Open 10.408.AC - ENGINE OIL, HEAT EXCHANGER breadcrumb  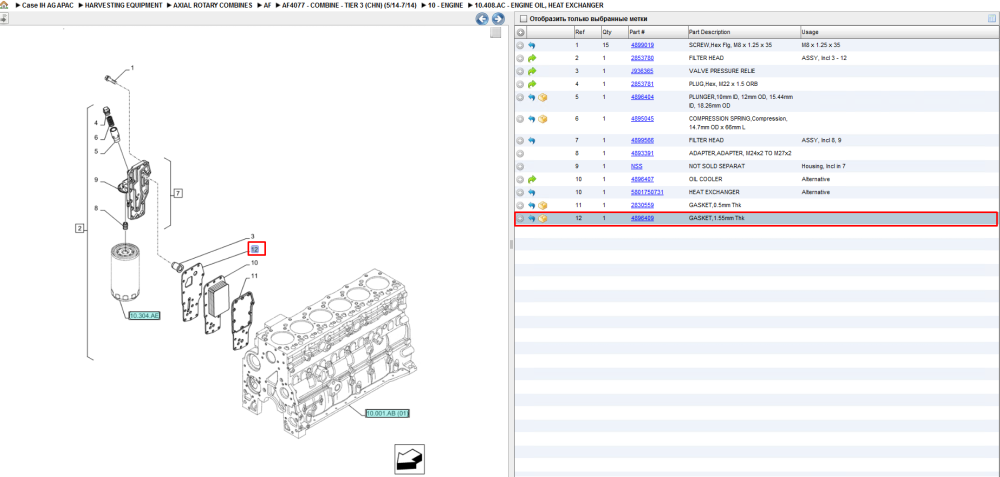[539, 5]
